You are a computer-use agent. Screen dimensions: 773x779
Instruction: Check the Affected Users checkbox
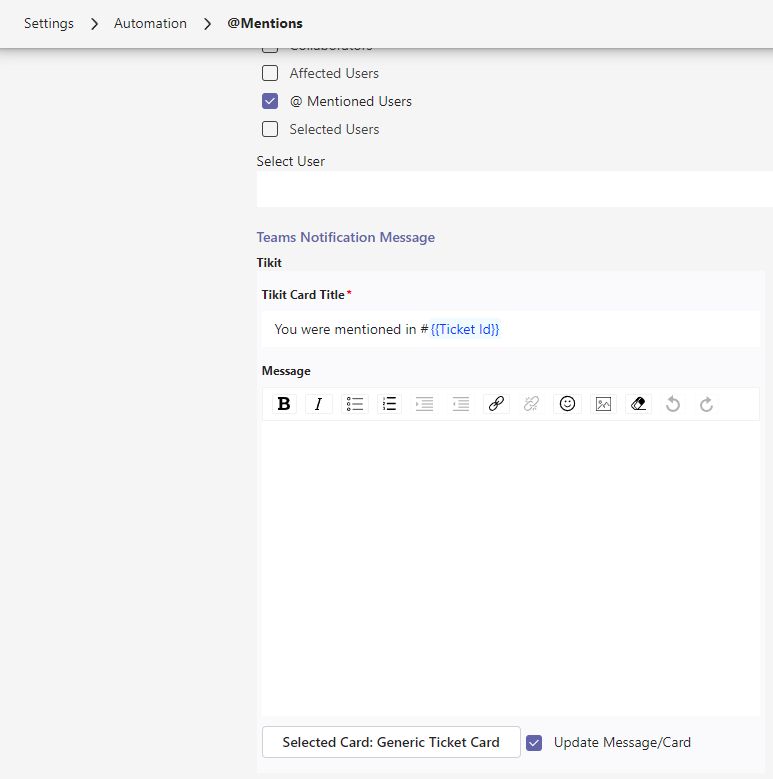(x=270, y=73)
